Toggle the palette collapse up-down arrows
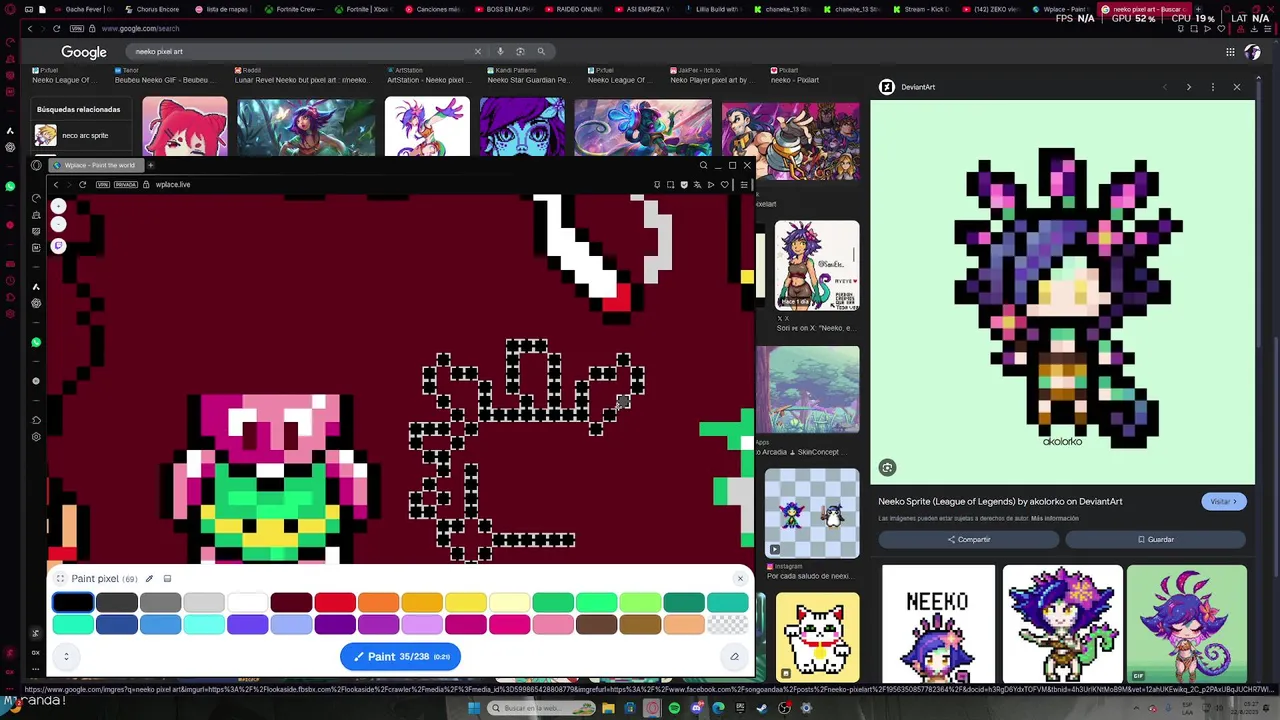 [66, 656]
